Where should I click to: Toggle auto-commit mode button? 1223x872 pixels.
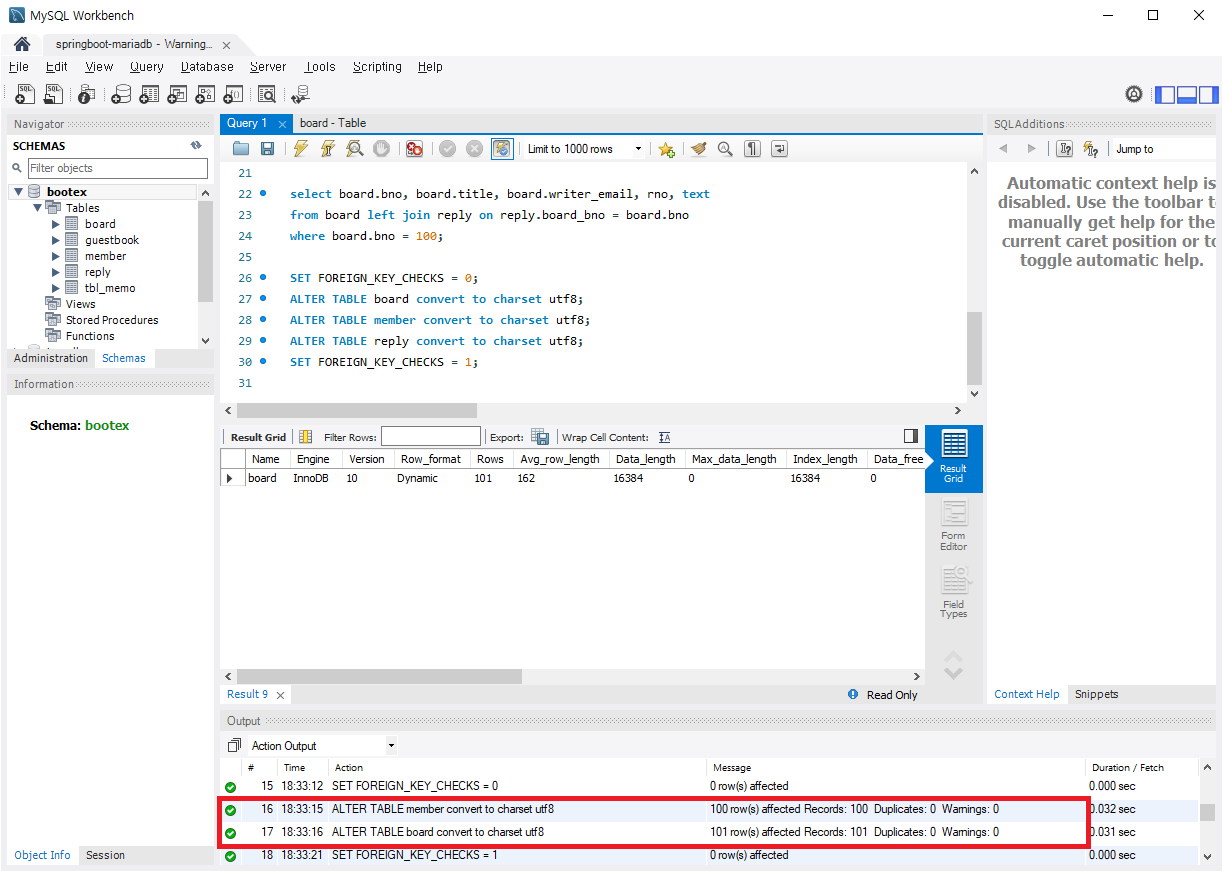point(502,149)
